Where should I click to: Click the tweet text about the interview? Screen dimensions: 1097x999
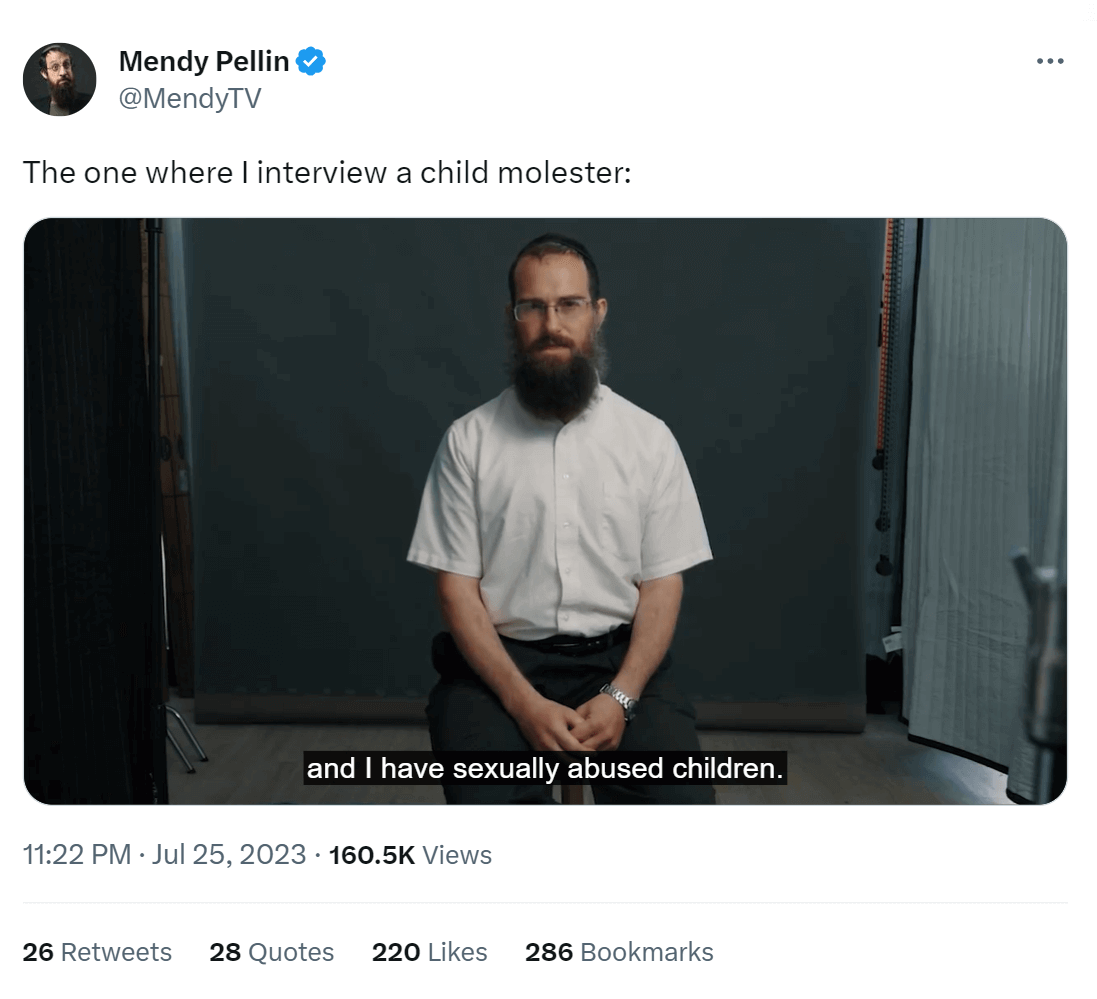point(327,173)
